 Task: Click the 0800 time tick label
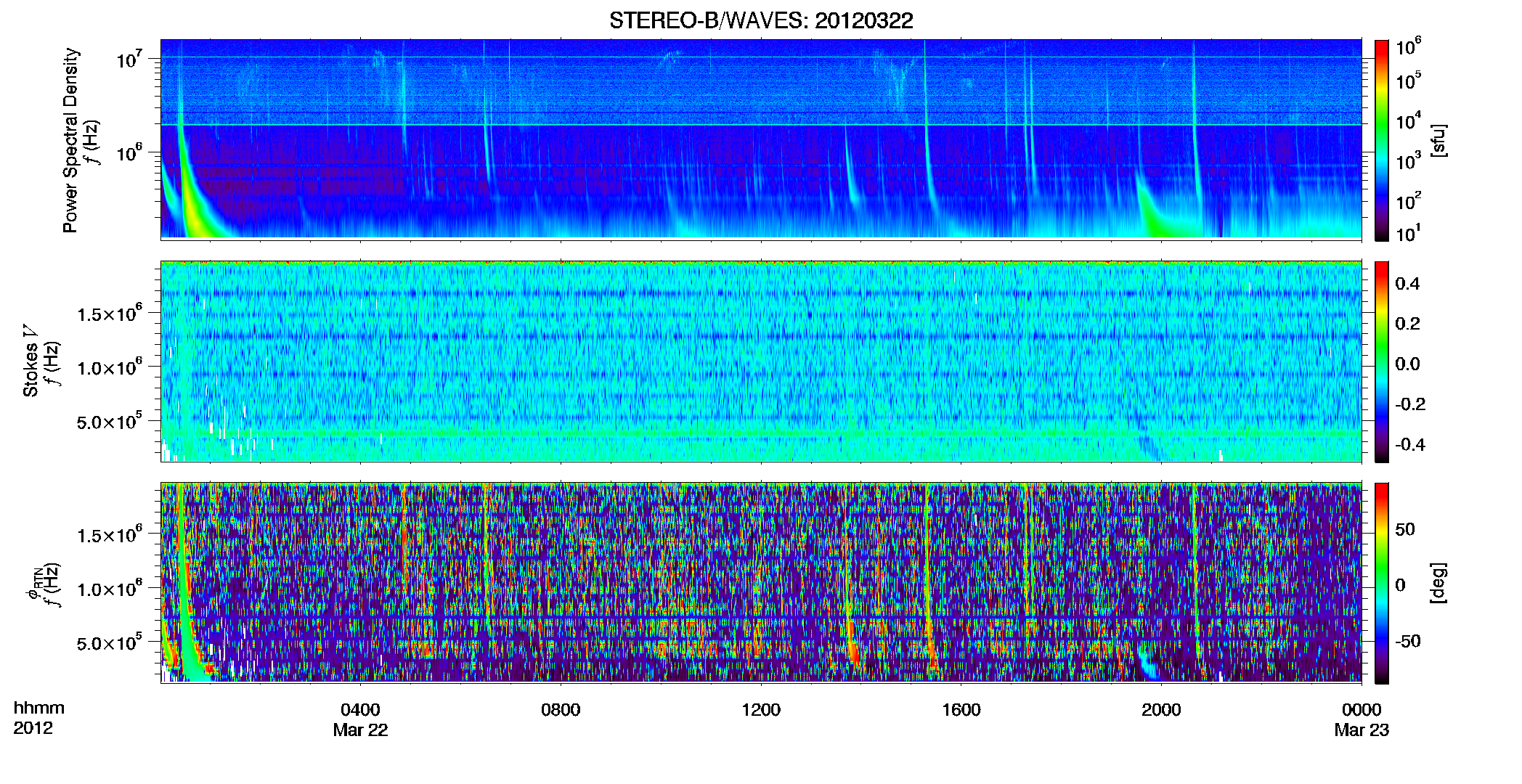pyautogui.click(x=561, y=710)
